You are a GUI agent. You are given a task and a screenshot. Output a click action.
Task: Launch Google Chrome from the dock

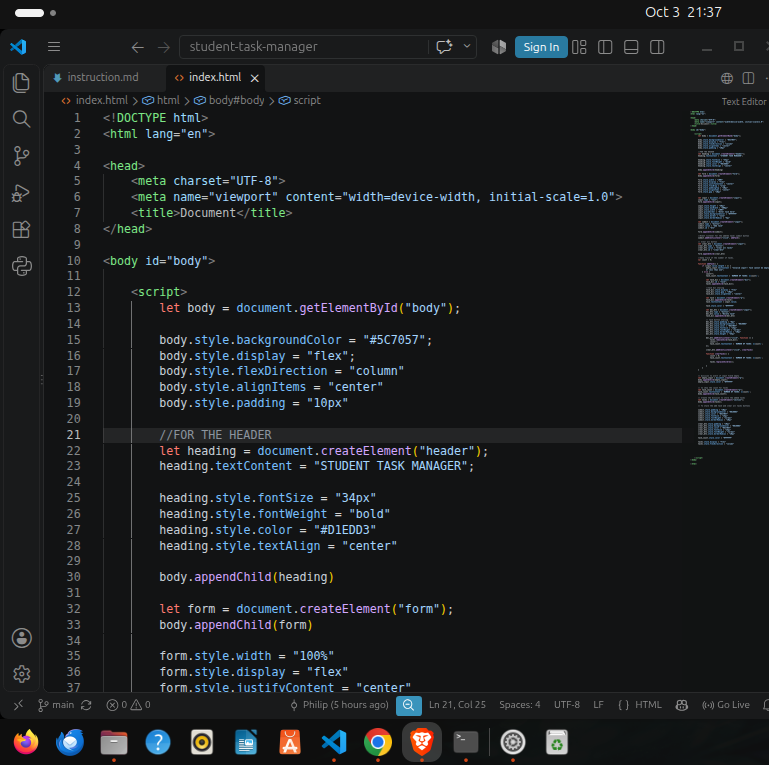tap(378, 742)
